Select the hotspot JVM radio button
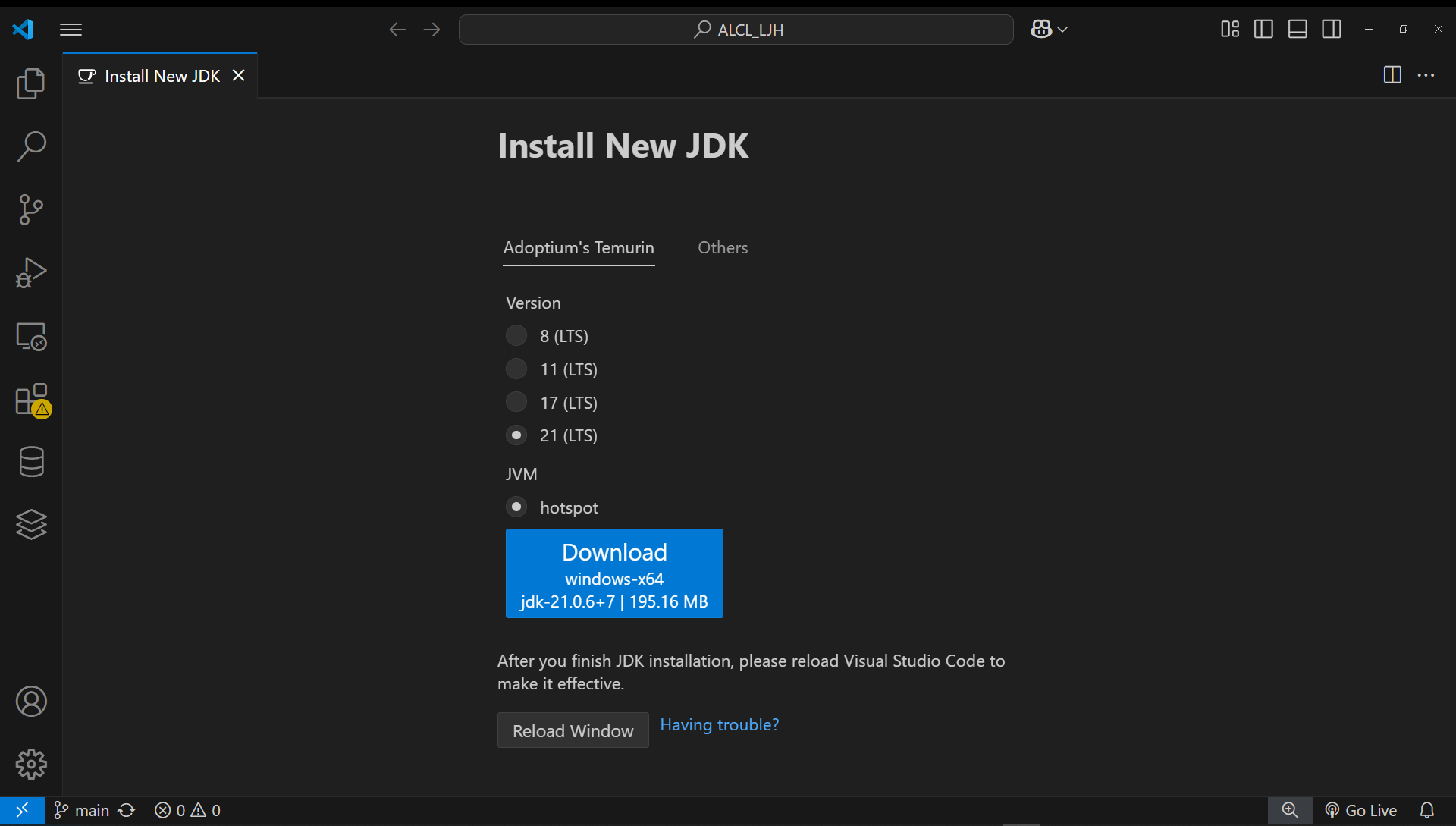Image resolution: width=1456 pixels, height=826 pixels. (x=516, y=507)
